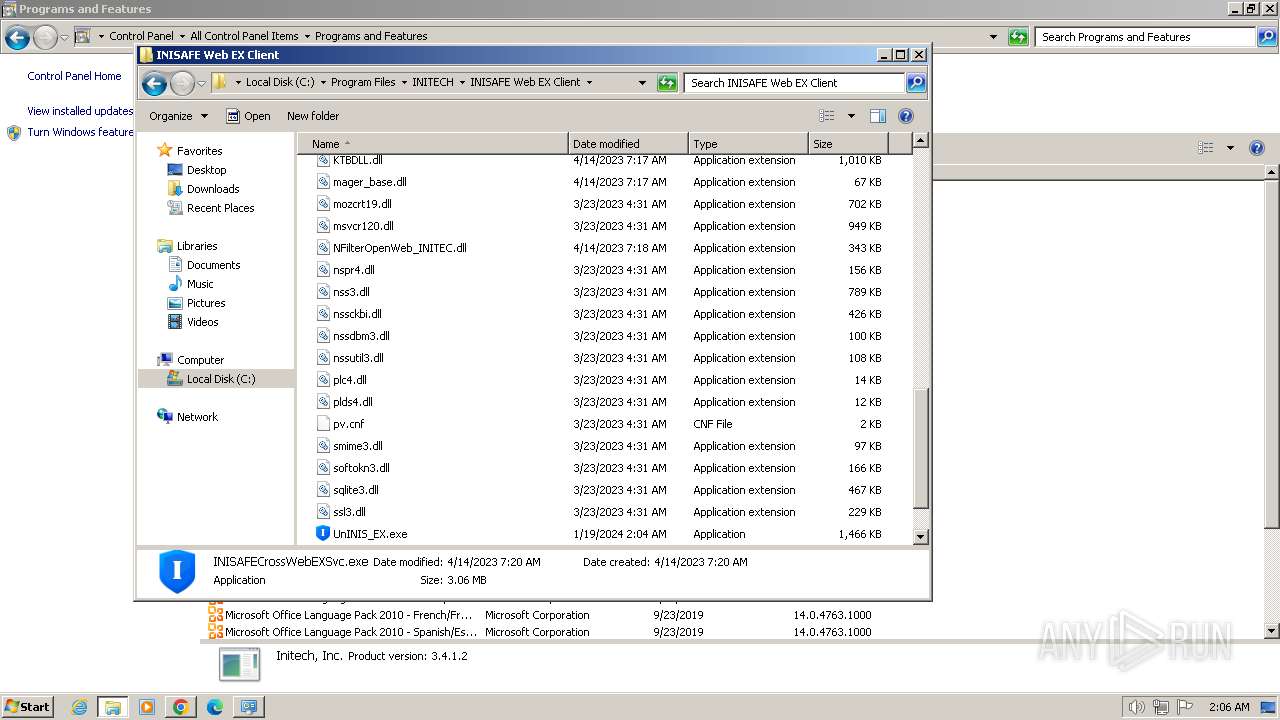Open Control Panel Home link
The width and height of the screenshot is (1280, 720).
coord(74,76)
